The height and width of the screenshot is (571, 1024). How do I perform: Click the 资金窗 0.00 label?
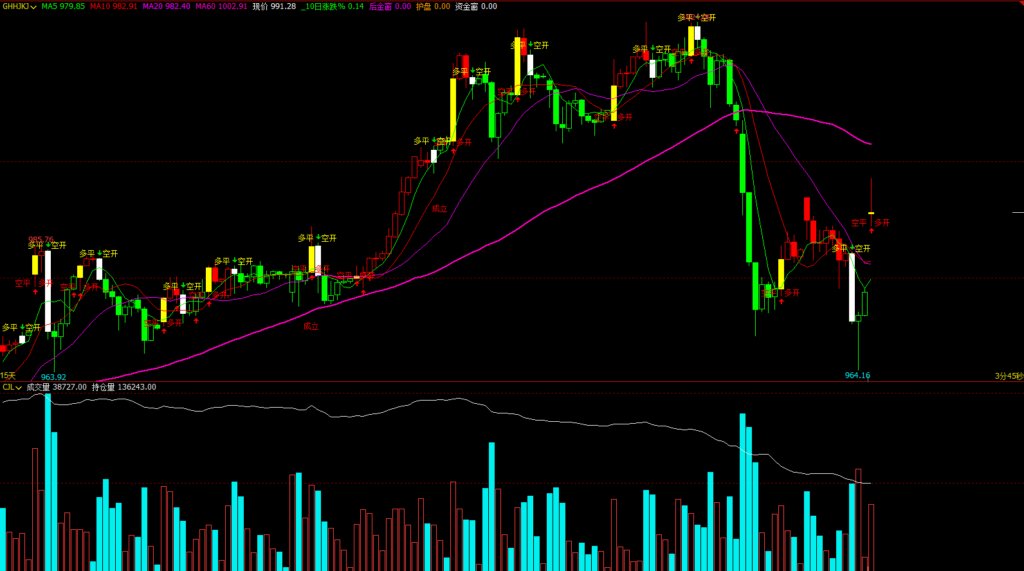[476, 6]
